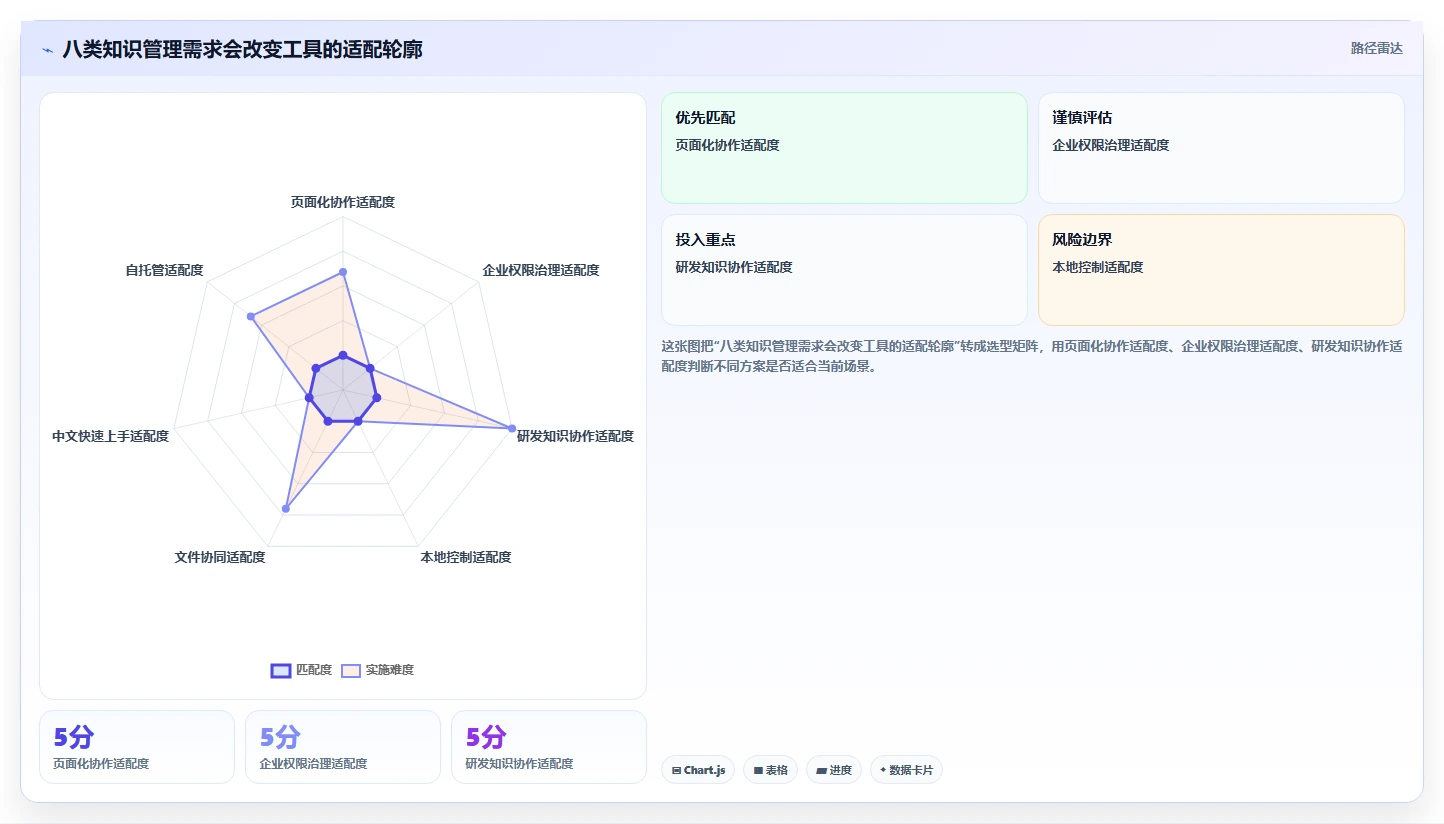Click the 表格 tag
Screen dimensions: 1444x824
tap(770, 770)
